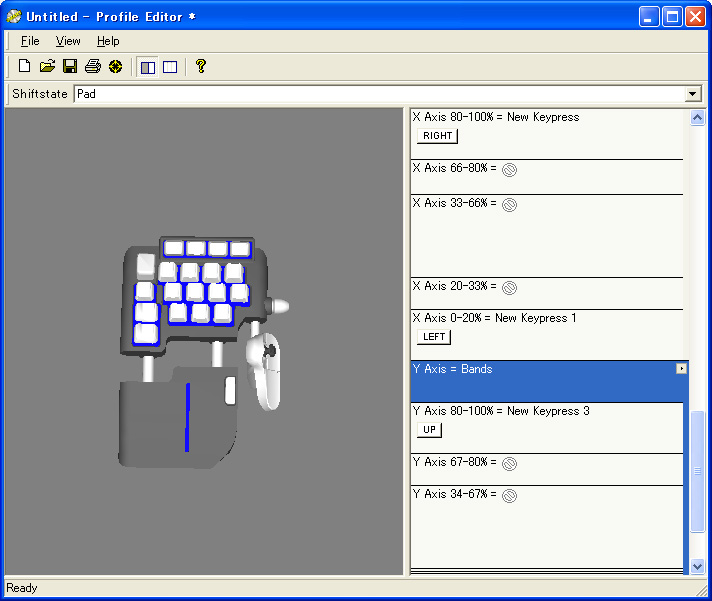
Task: Click the joystick hat on the 3D model
Action: (x=271, y=351)
